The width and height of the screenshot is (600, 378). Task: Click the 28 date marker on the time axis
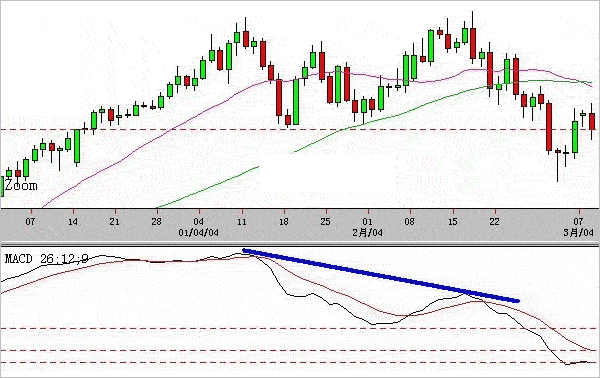point(157,222)
